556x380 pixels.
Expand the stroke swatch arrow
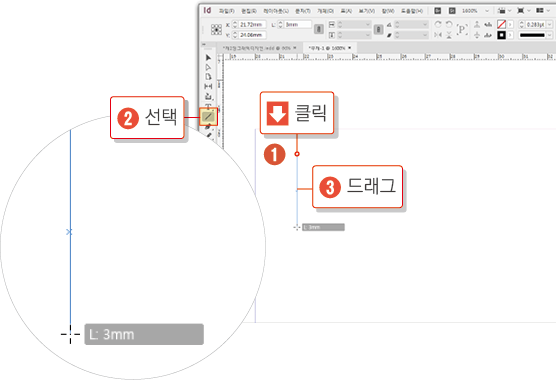(510, 35)
